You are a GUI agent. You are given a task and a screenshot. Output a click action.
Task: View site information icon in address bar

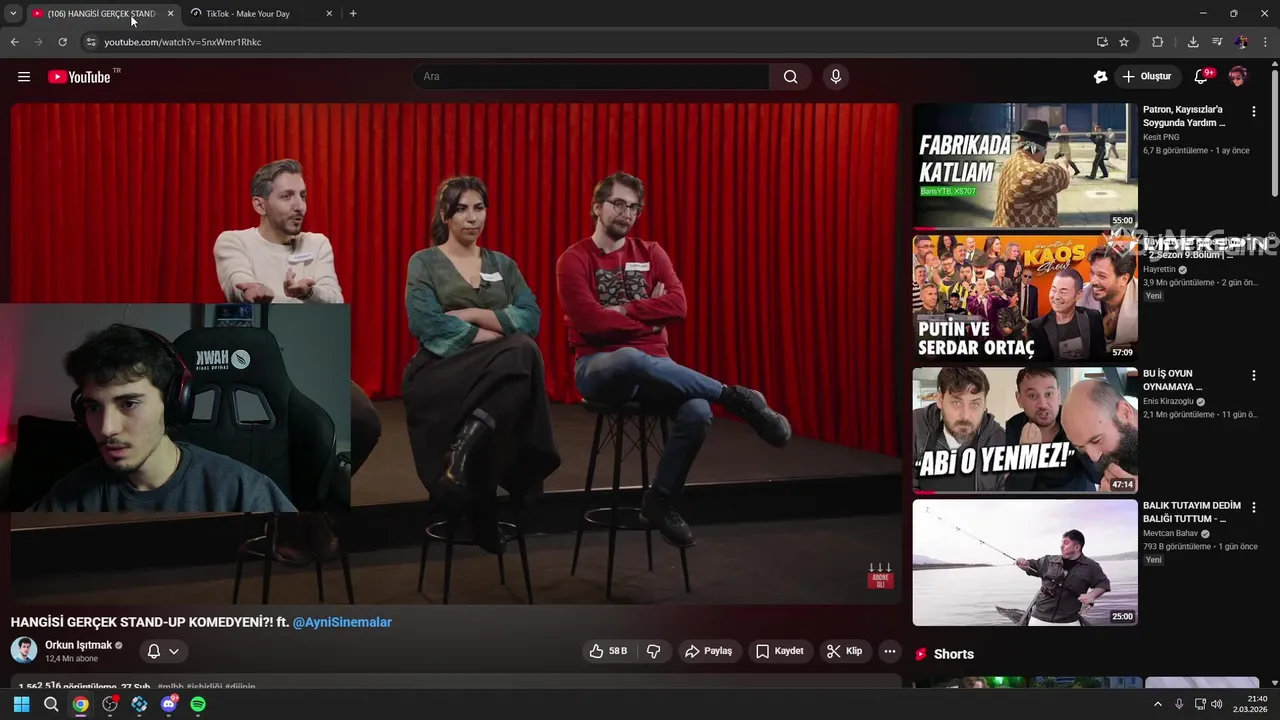coord(91,42)
